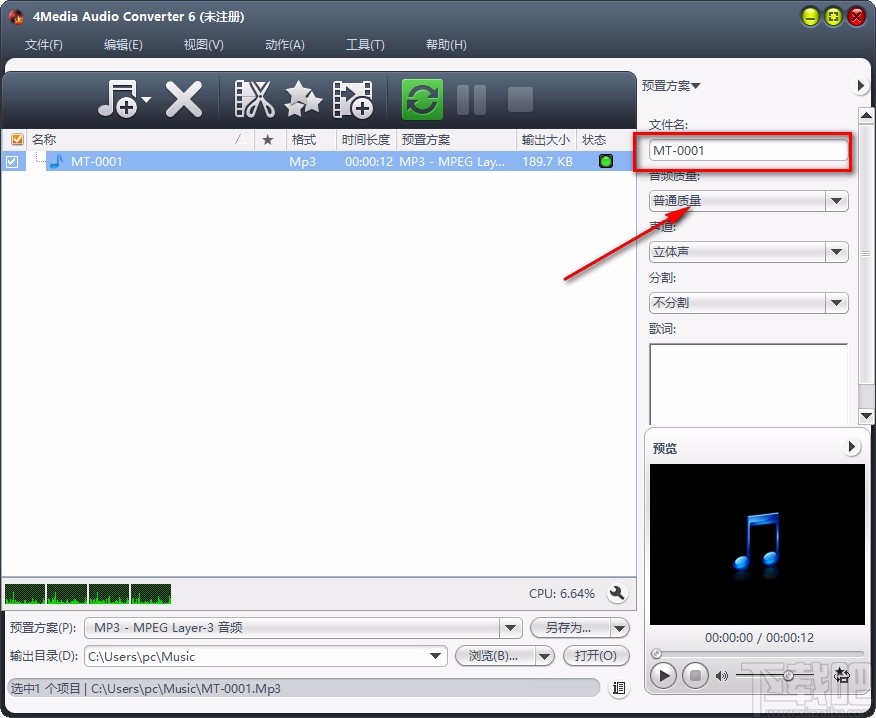This screenshot has width=876, height=718.
Task: Mute the preview with the speaker icon
Action: click(x=722, y=676)
